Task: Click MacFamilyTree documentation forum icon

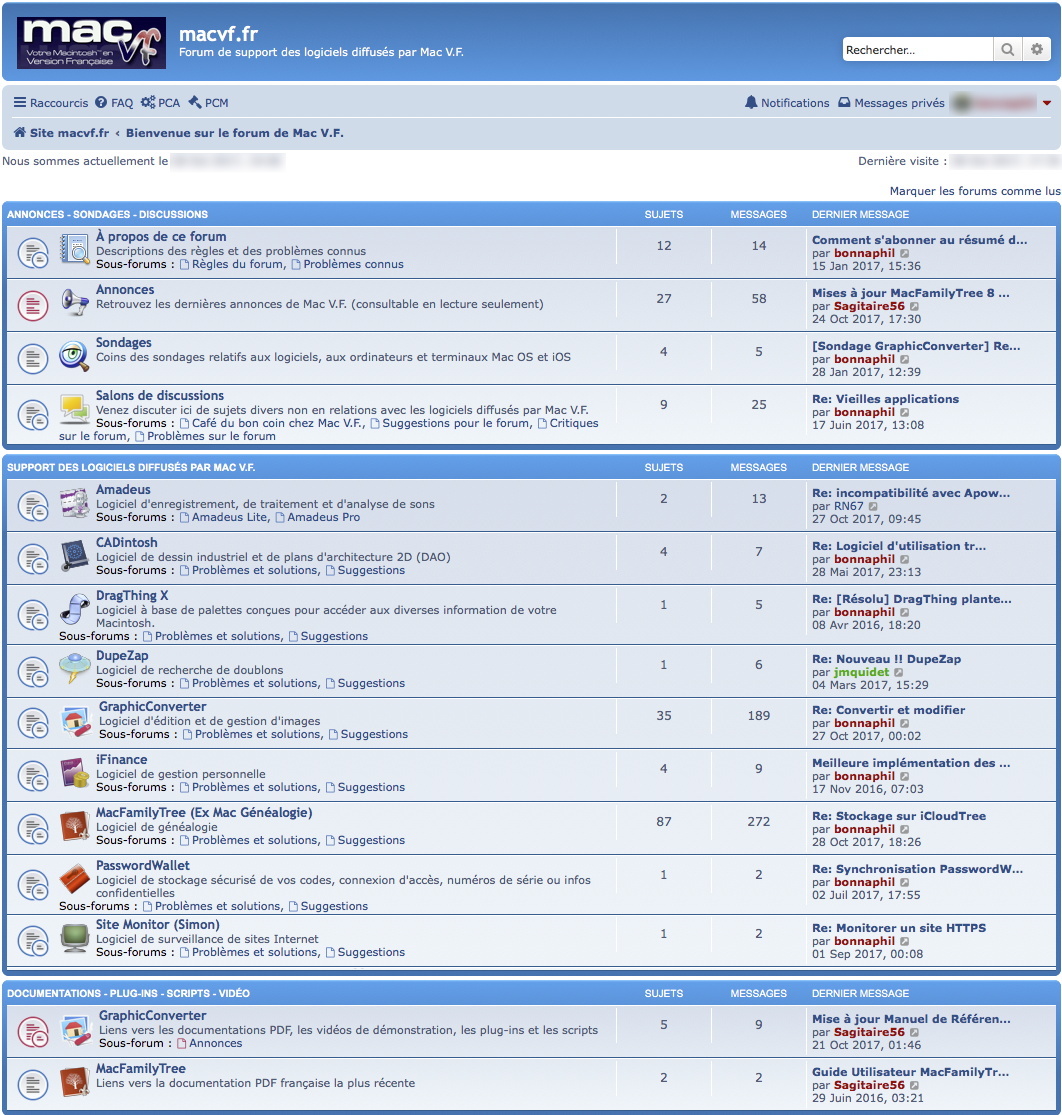Action: pyautogui.click(x=74, y=1082)
